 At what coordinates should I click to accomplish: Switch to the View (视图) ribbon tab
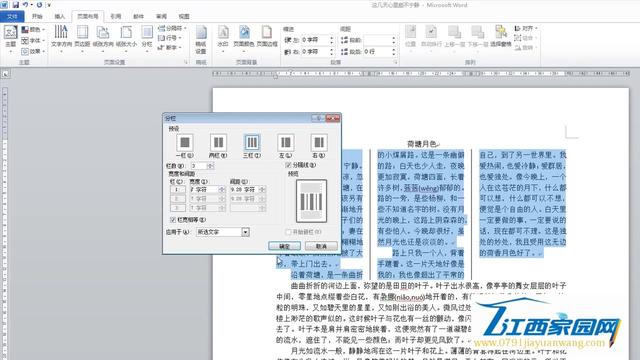184,16
